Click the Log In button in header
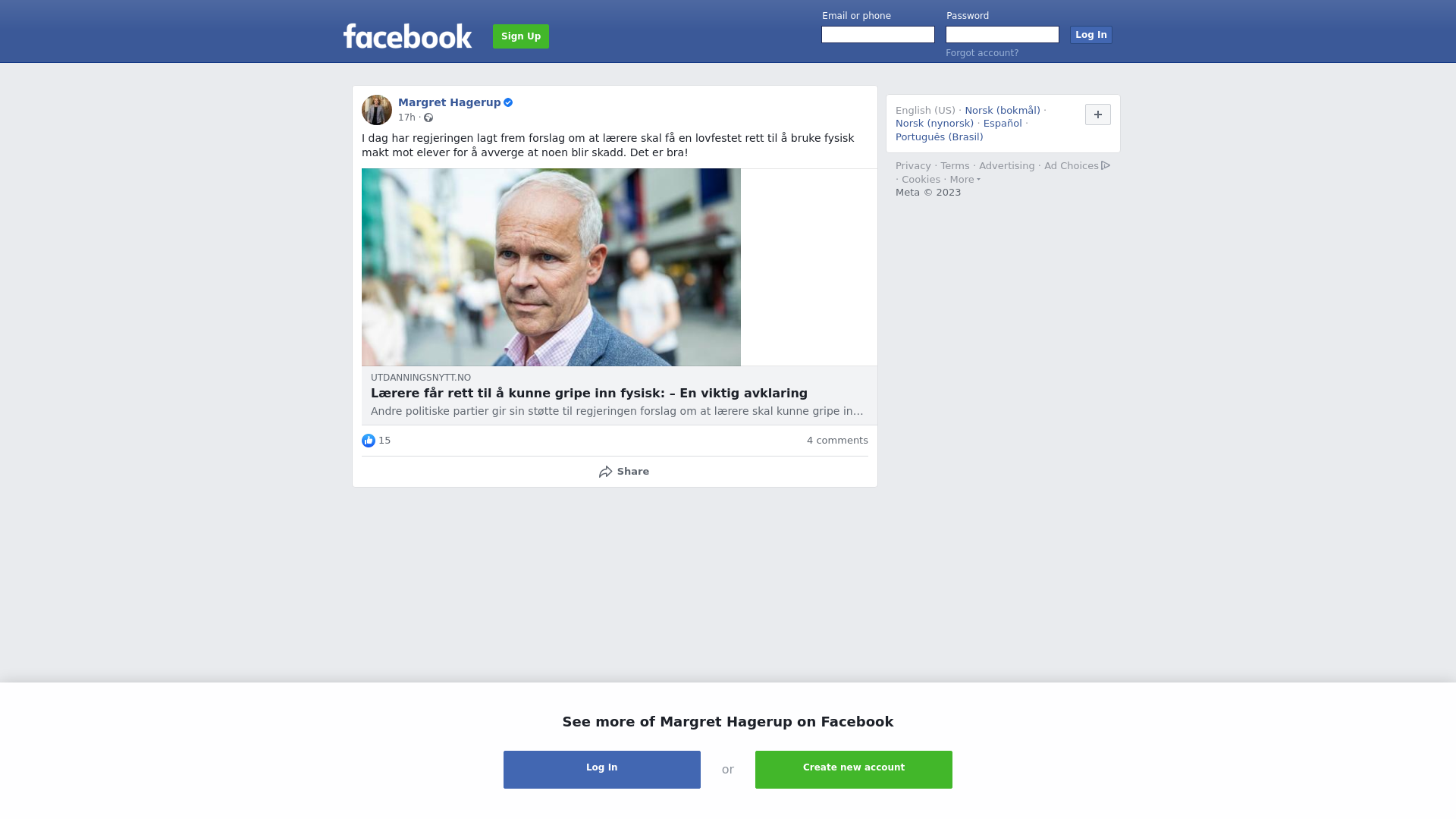 [1091, 35]
